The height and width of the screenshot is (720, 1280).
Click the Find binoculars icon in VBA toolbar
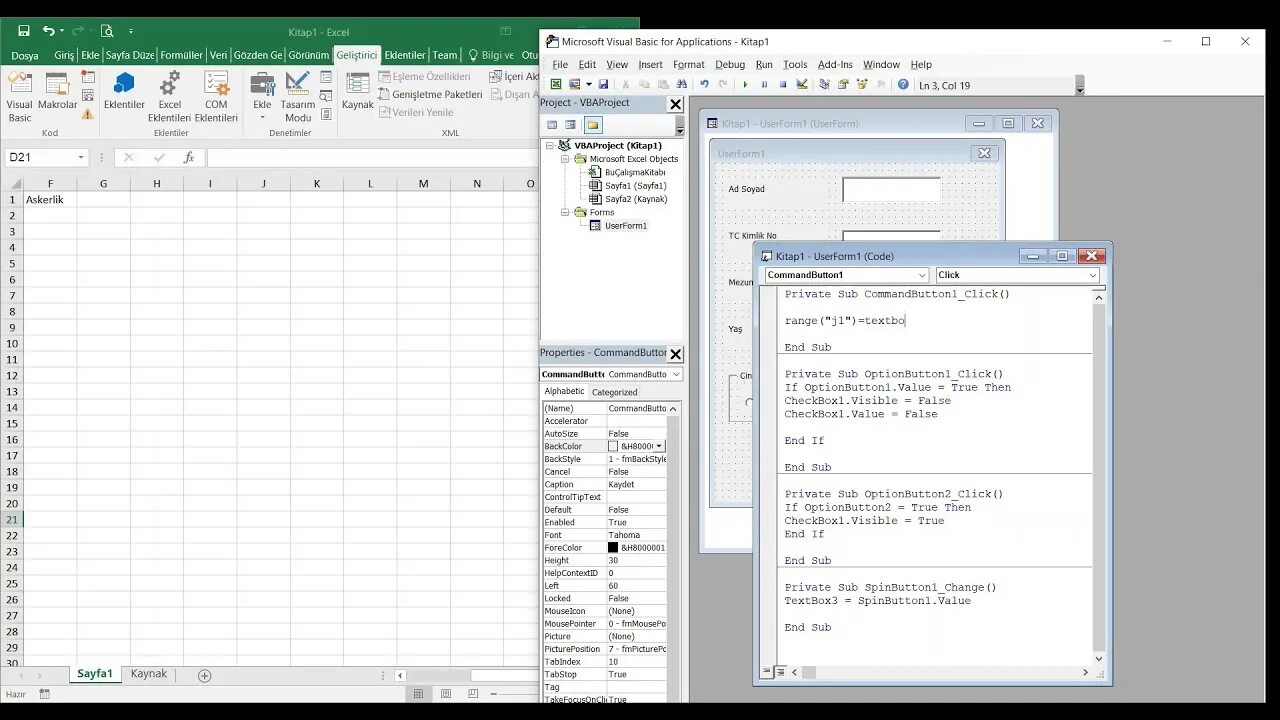(x=681, y=85)
